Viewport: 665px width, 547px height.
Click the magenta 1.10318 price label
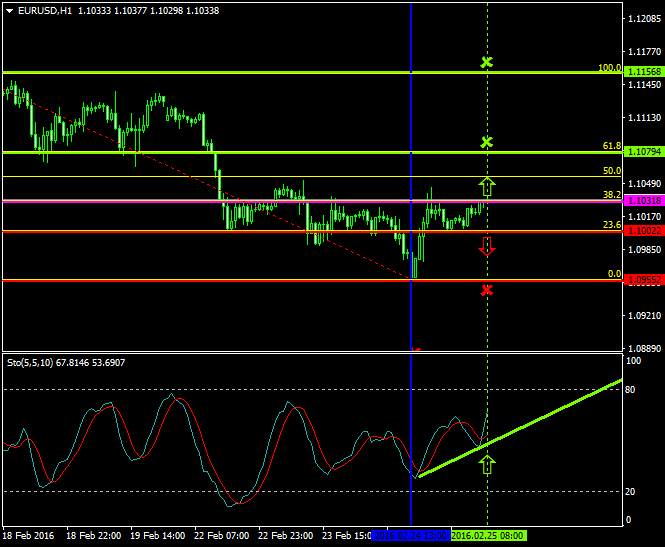click(x=641, y=201)
